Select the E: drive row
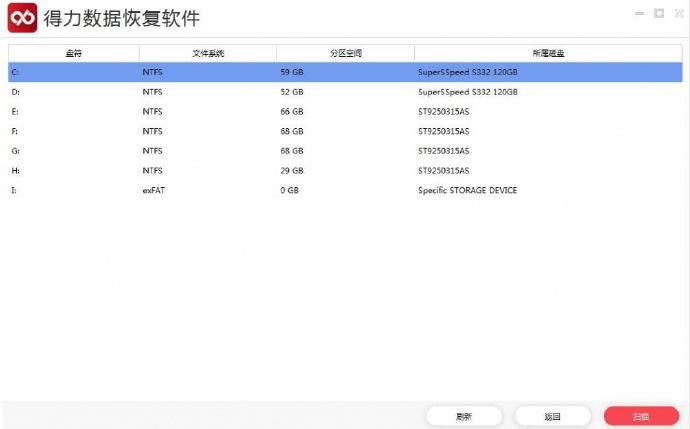690x429 pixels. point(345,112)
